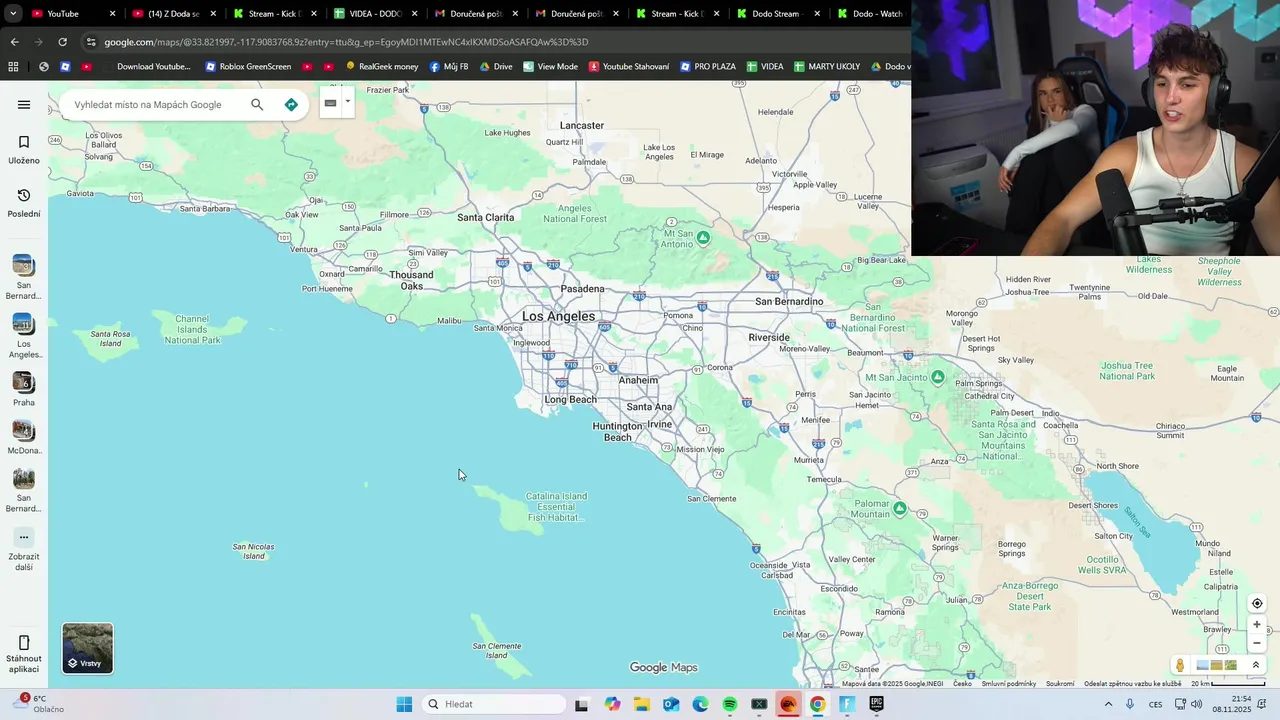
Task: Open the Google Maps hamburger menu
Action: click(24, 105)
